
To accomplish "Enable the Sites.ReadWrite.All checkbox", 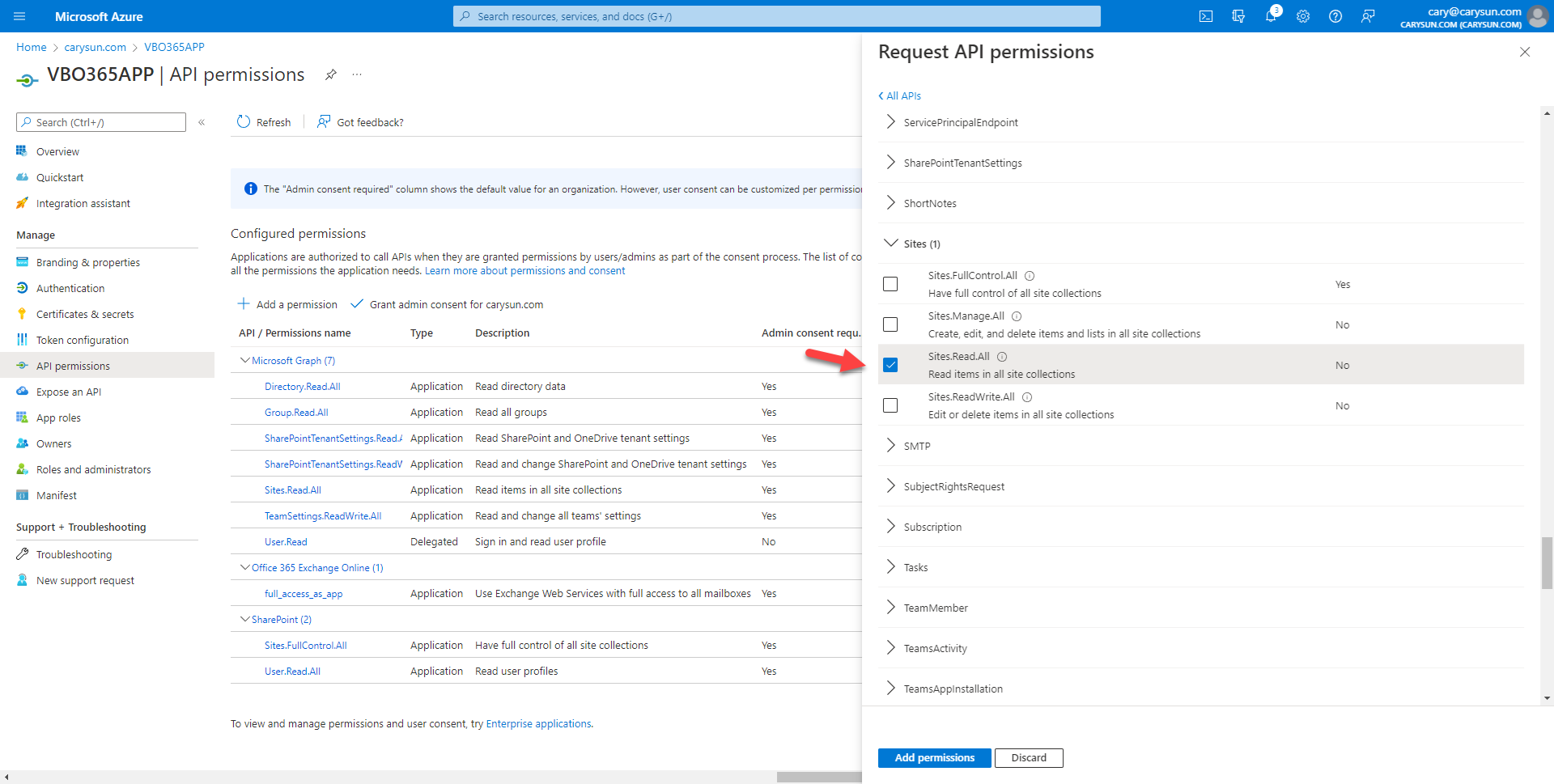I will tap(890, 405).
